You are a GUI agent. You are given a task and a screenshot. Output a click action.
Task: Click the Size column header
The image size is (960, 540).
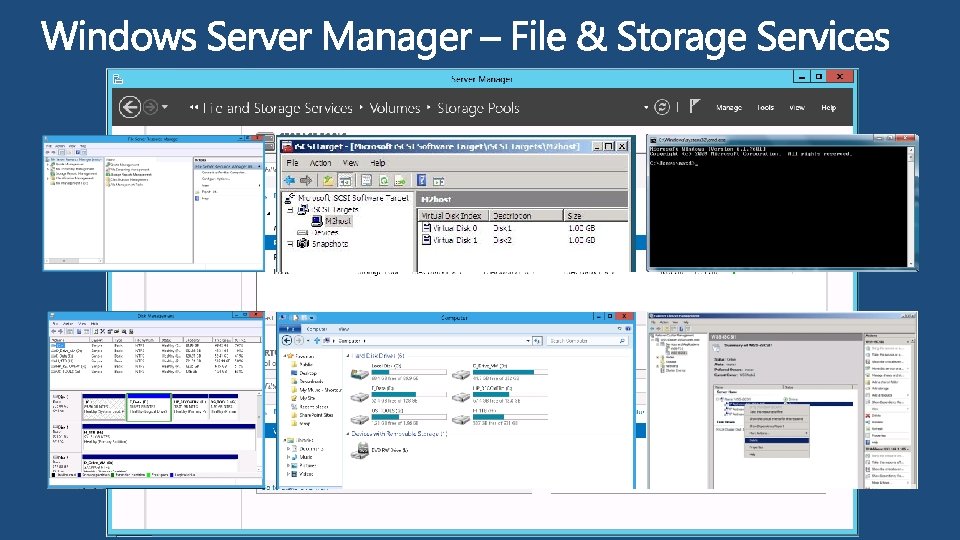pyautogui.click(x=595, y=216)
